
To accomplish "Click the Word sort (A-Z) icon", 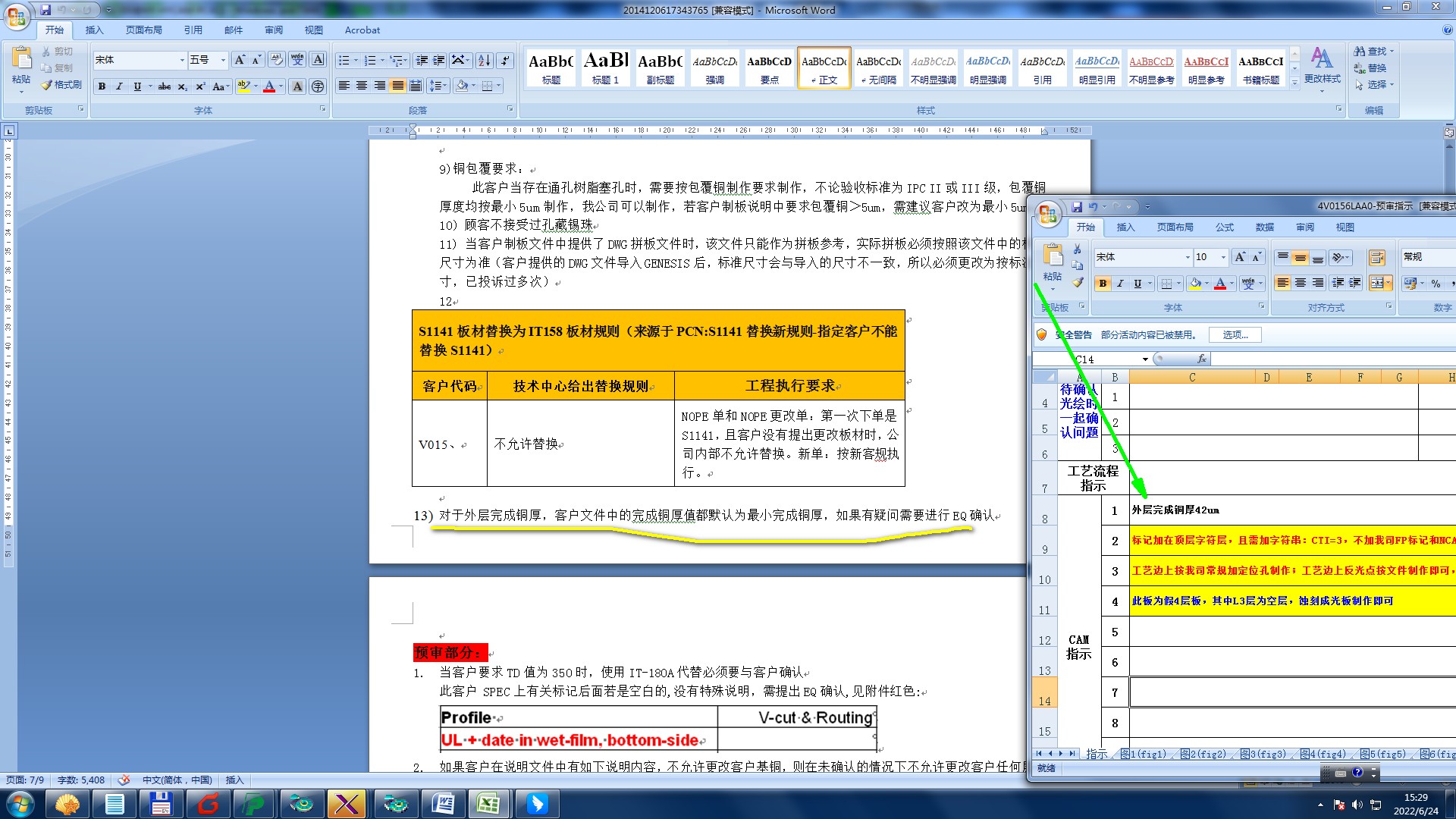I will pos(484,61).
